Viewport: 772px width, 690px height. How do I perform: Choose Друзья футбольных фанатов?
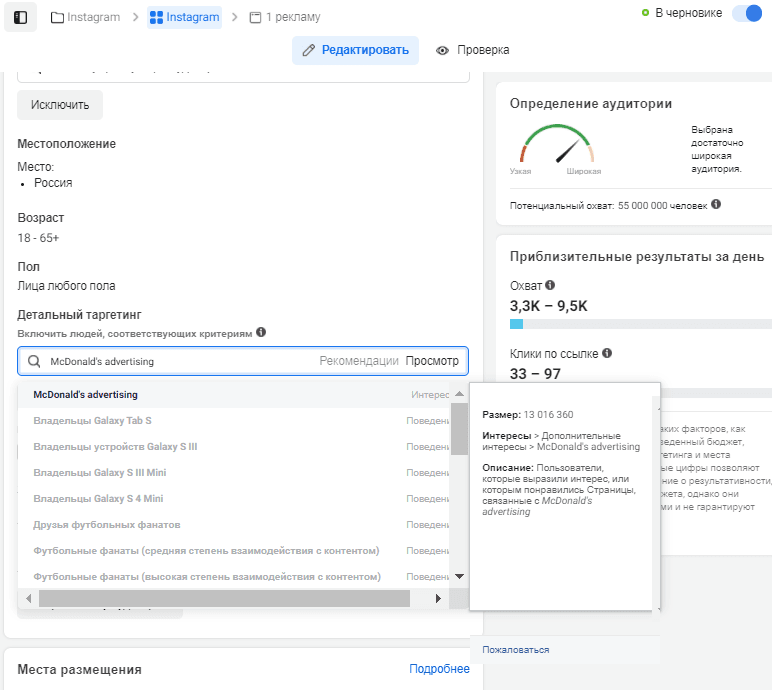click(233, 525)
